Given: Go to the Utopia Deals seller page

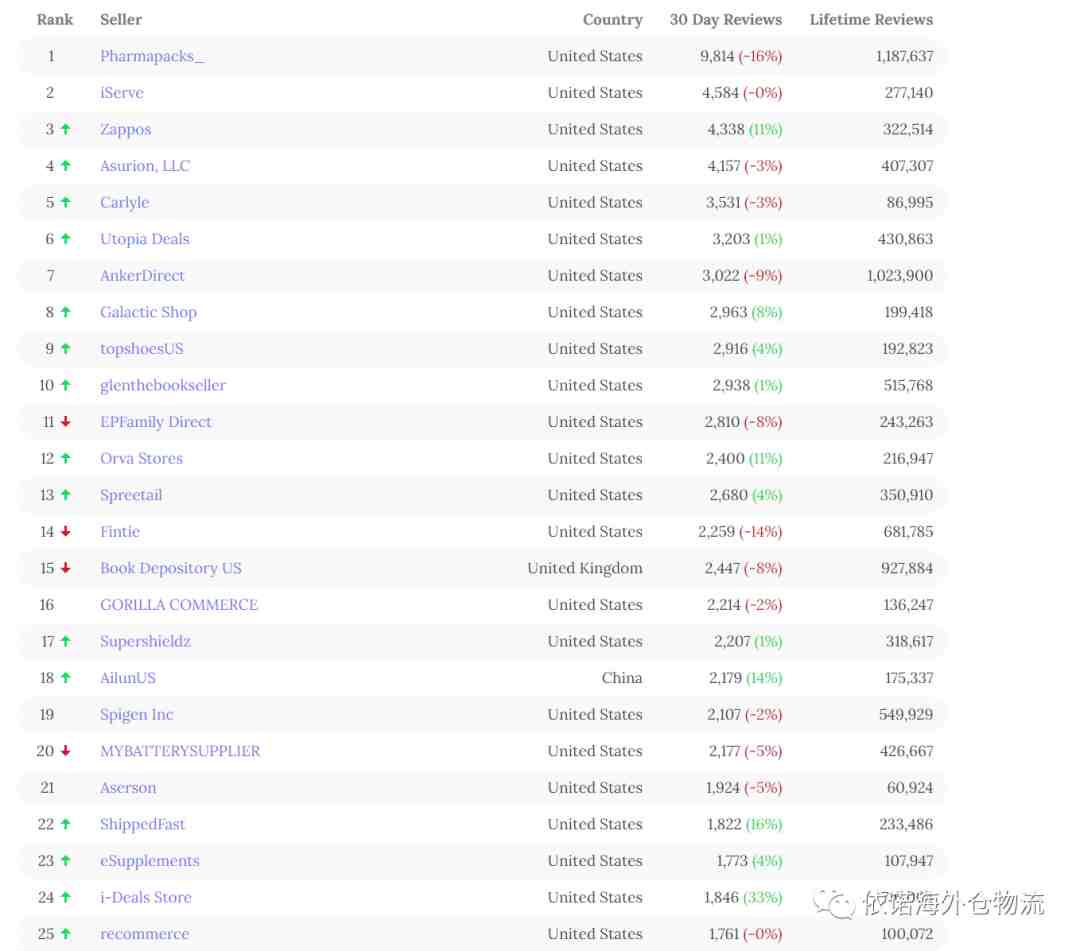Looking at the screenshot, I should point(145,238).
